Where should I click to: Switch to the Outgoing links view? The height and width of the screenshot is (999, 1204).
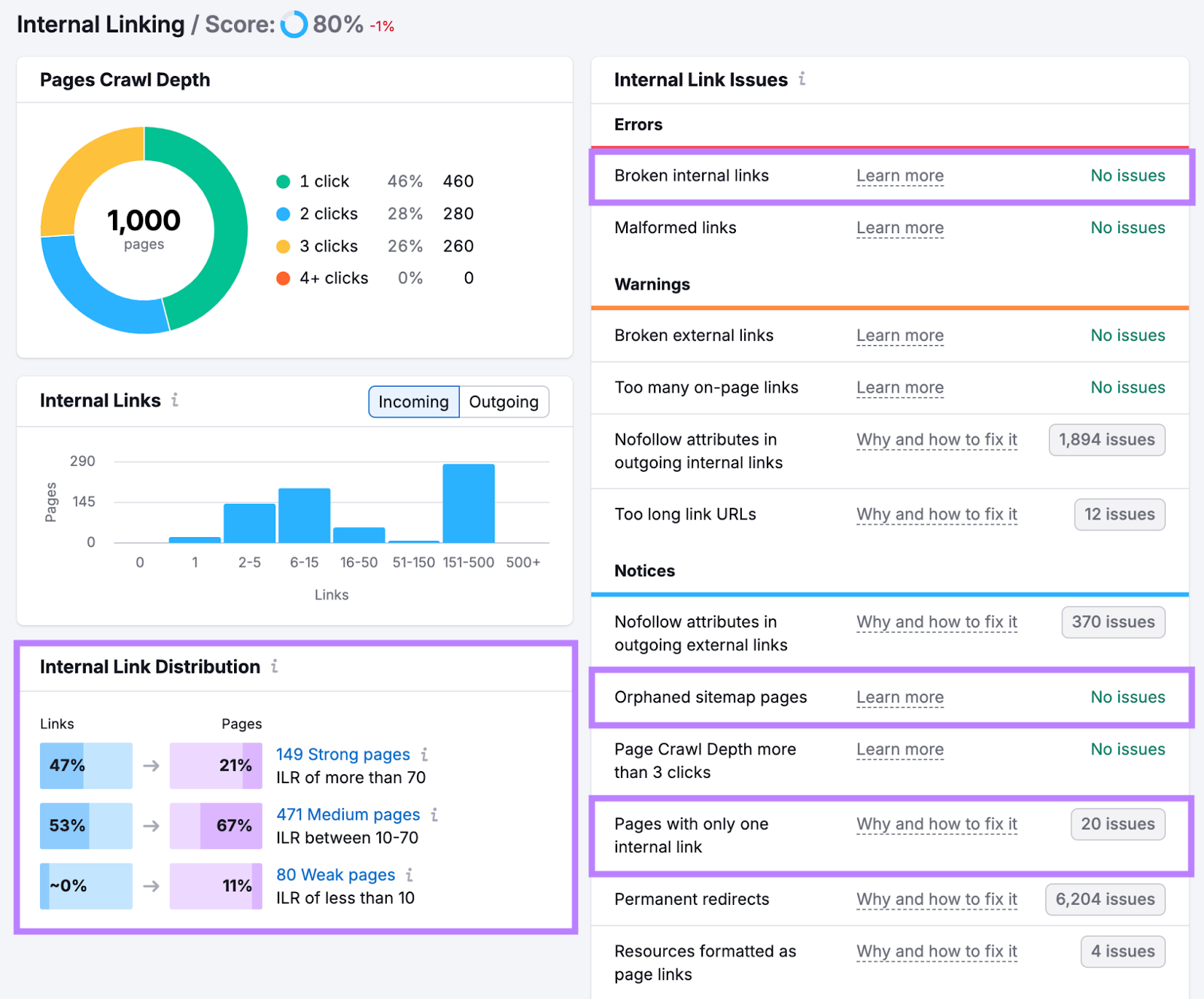504,402
